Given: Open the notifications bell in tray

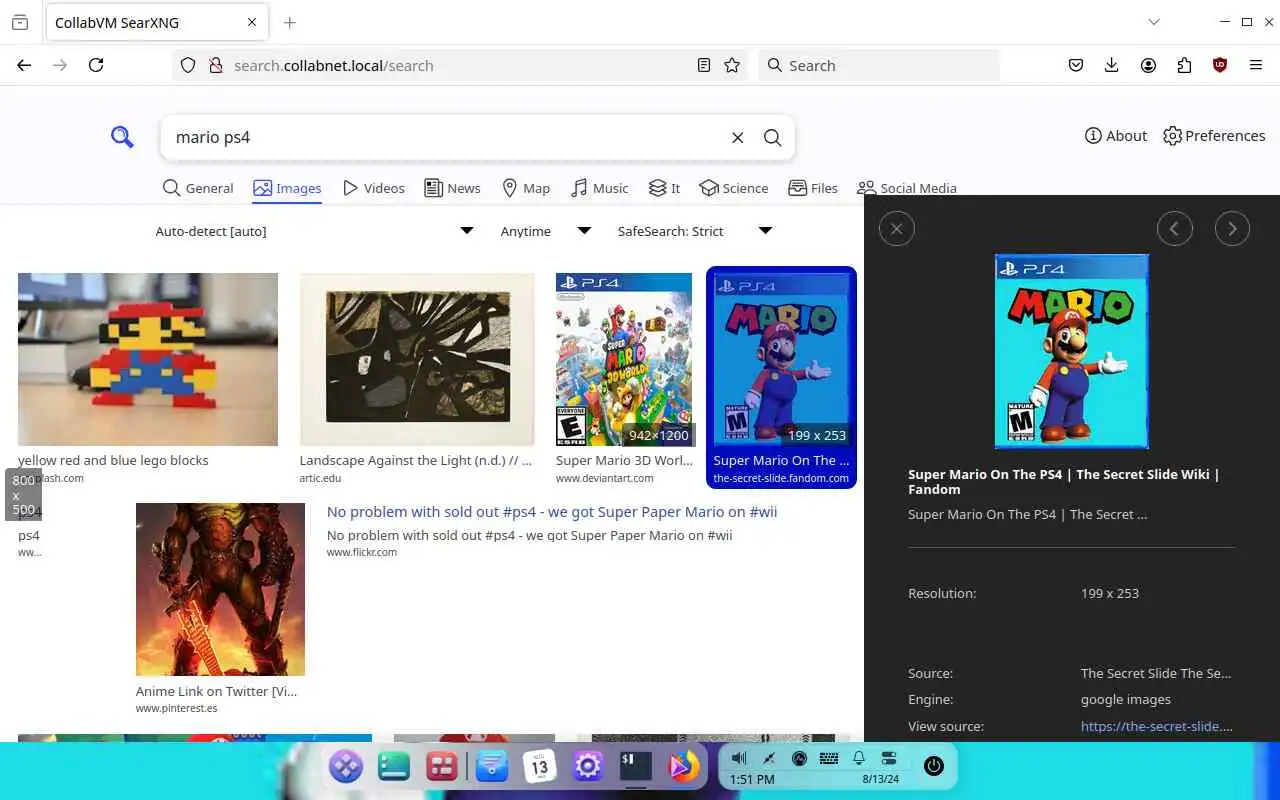Looking at the screenshot, I should [859, 758].
